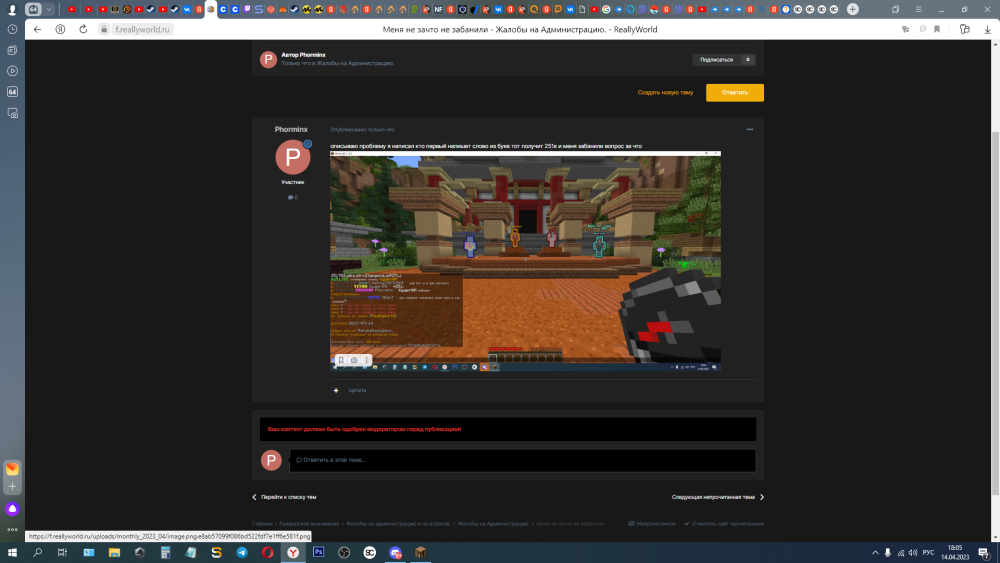Open the screenshot tool icon in left sidebar

click(12, 113)
